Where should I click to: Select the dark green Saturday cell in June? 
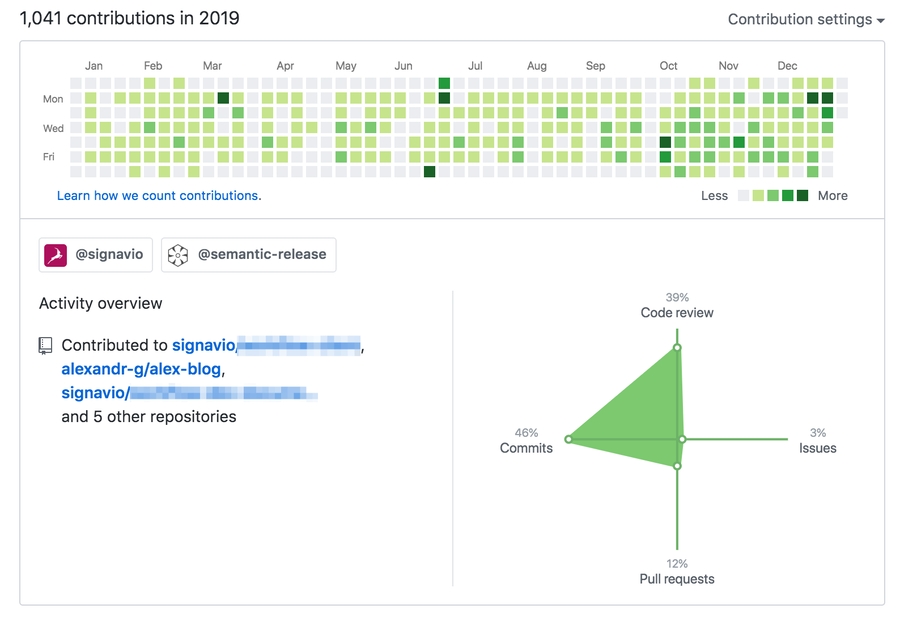[429, 172]
